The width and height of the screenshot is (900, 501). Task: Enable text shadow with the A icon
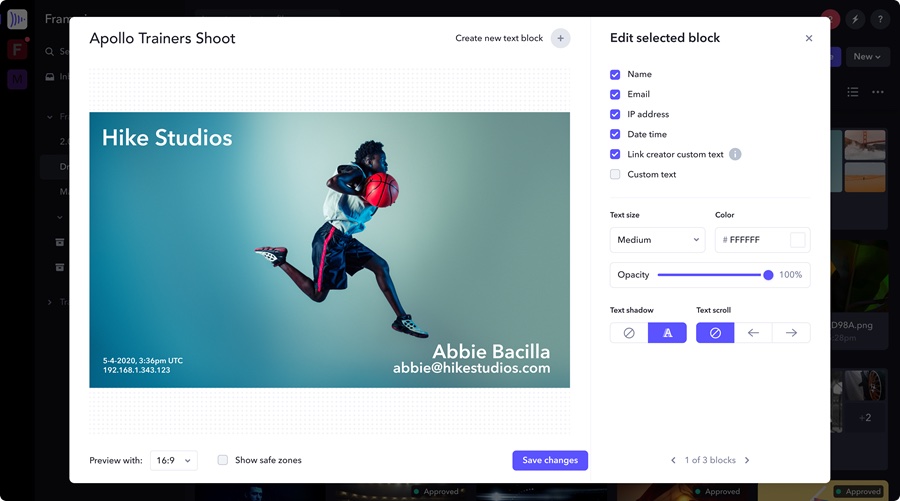[667, 333]
